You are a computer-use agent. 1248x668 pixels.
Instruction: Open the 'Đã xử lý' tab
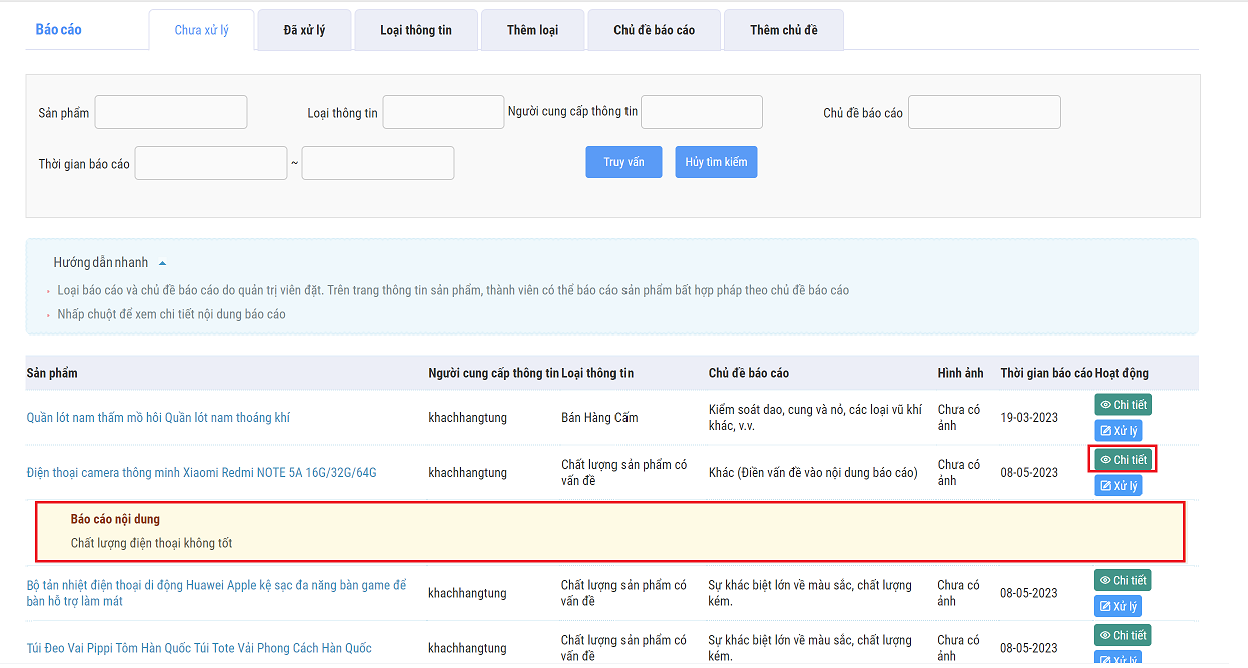click(x=304, y=30)
